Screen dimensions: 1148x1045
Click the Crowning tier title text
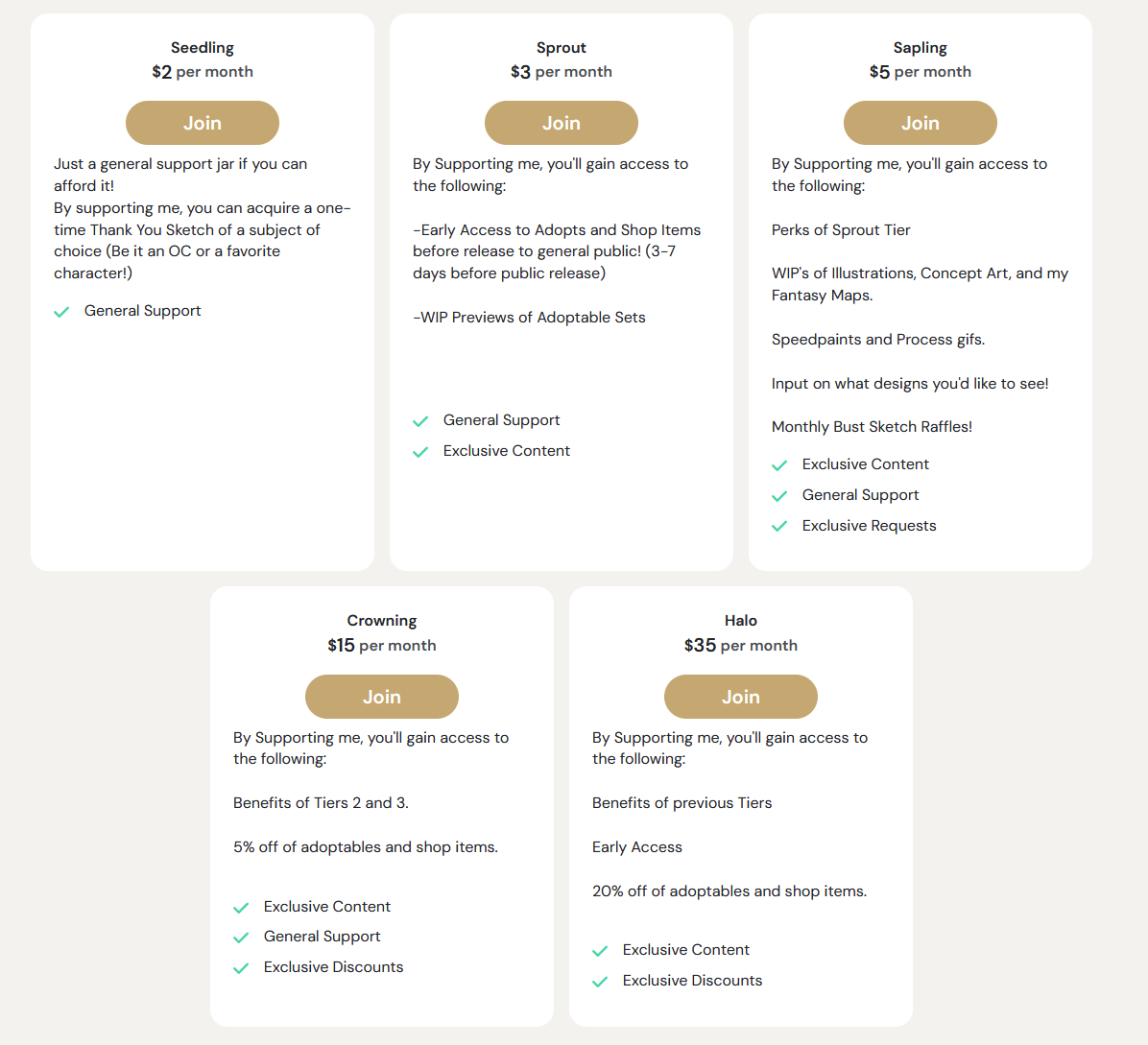(x=381, y=621)
